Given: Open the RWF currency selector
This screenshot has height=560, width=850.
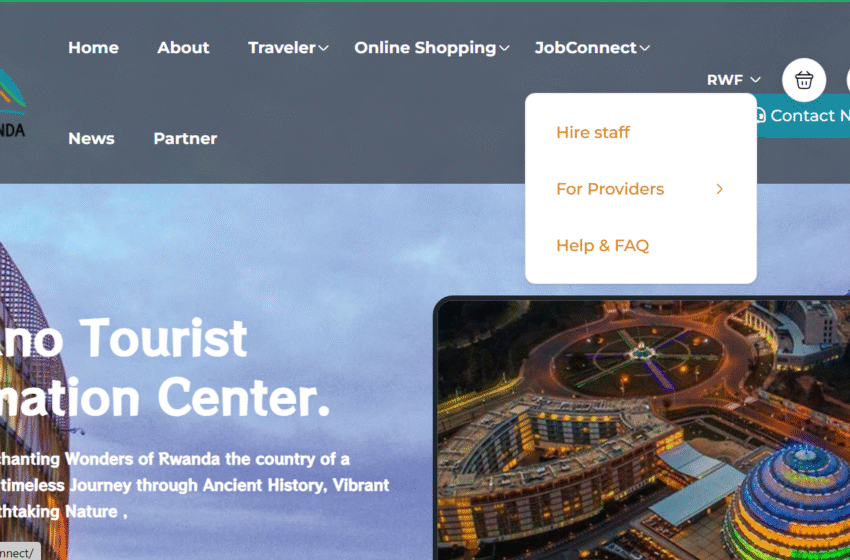Looking at the screenshot, I should (733, 80).
